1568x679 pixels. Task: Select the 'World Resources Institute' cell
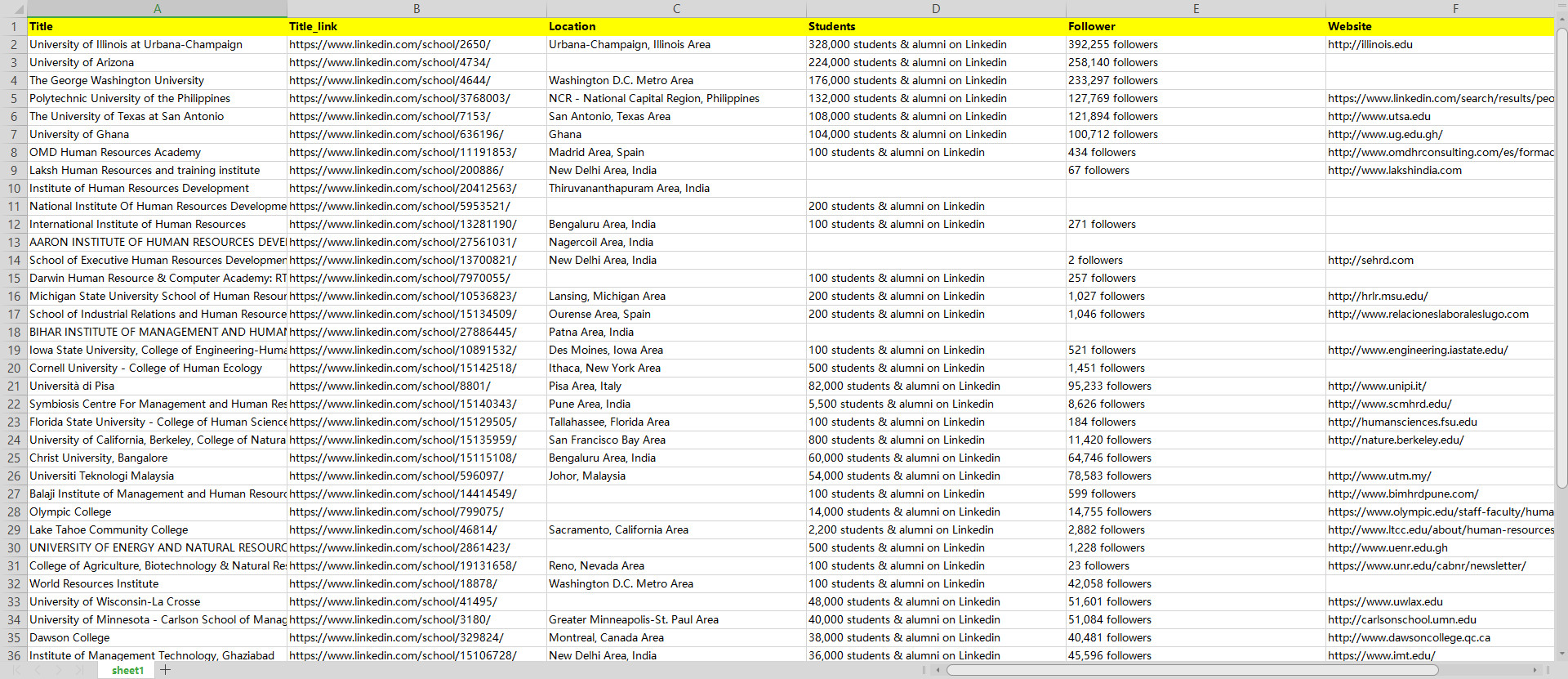[158, 584]
